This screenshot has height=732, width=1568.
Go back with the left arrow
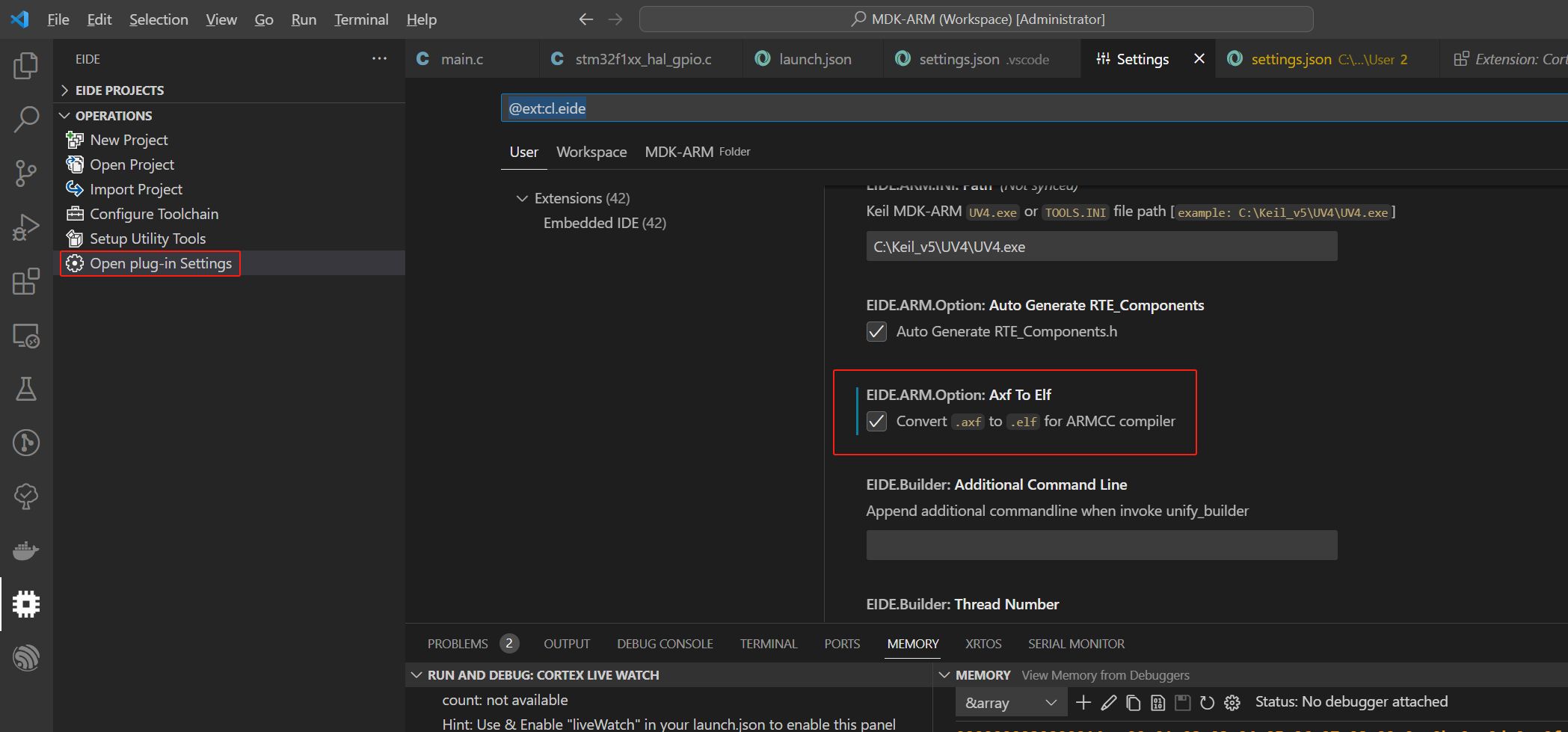[x=586, y=19]
